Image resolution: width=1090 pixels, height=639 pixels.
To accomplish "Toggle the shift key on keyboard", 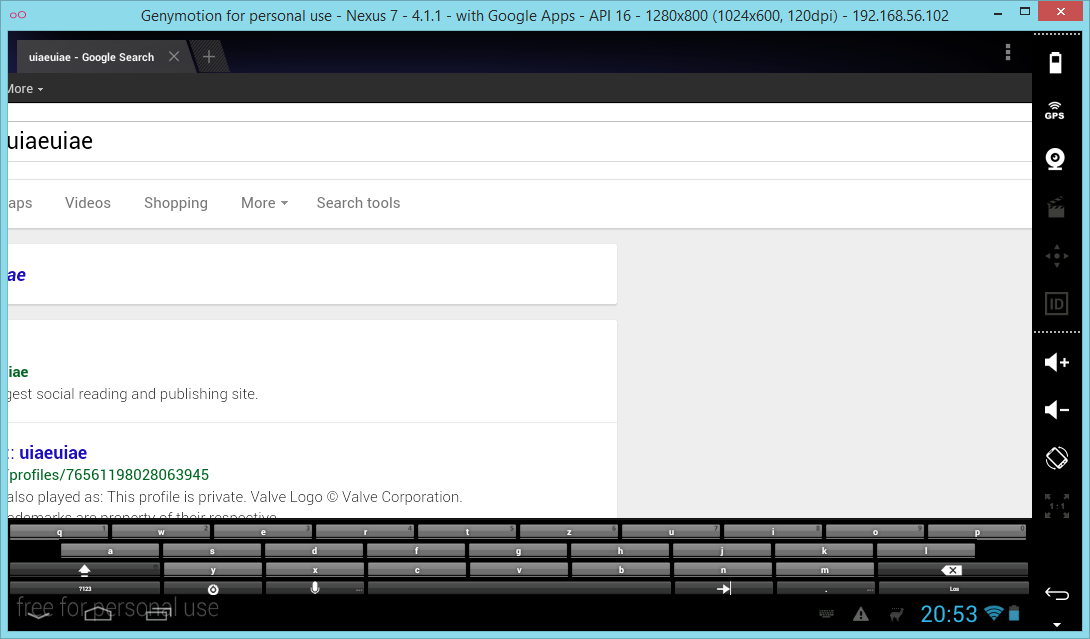I will 84,570.
